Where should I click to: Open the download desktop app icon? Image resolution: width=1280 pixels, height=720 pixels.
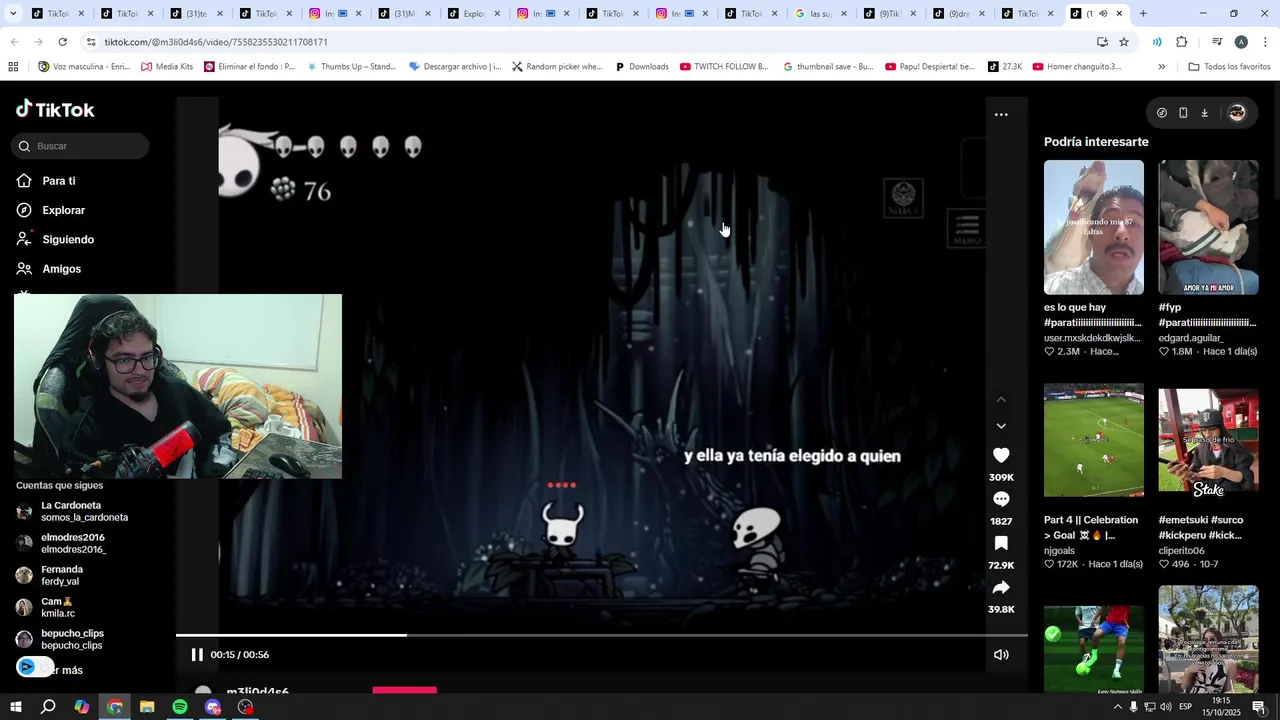(x=1204, y=113)
